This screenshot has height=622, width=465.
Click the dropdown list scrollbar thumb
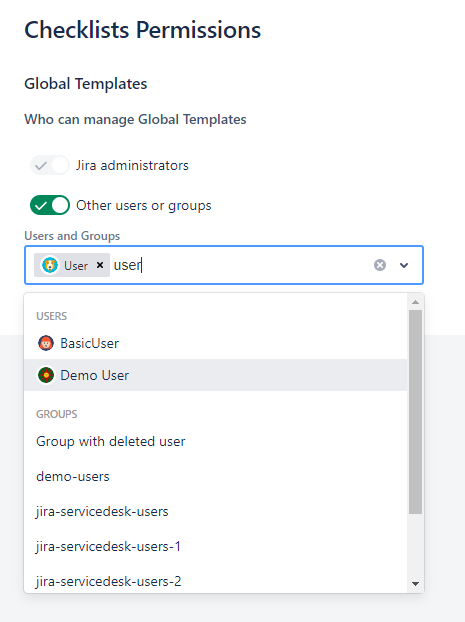(x=415, y=412)
